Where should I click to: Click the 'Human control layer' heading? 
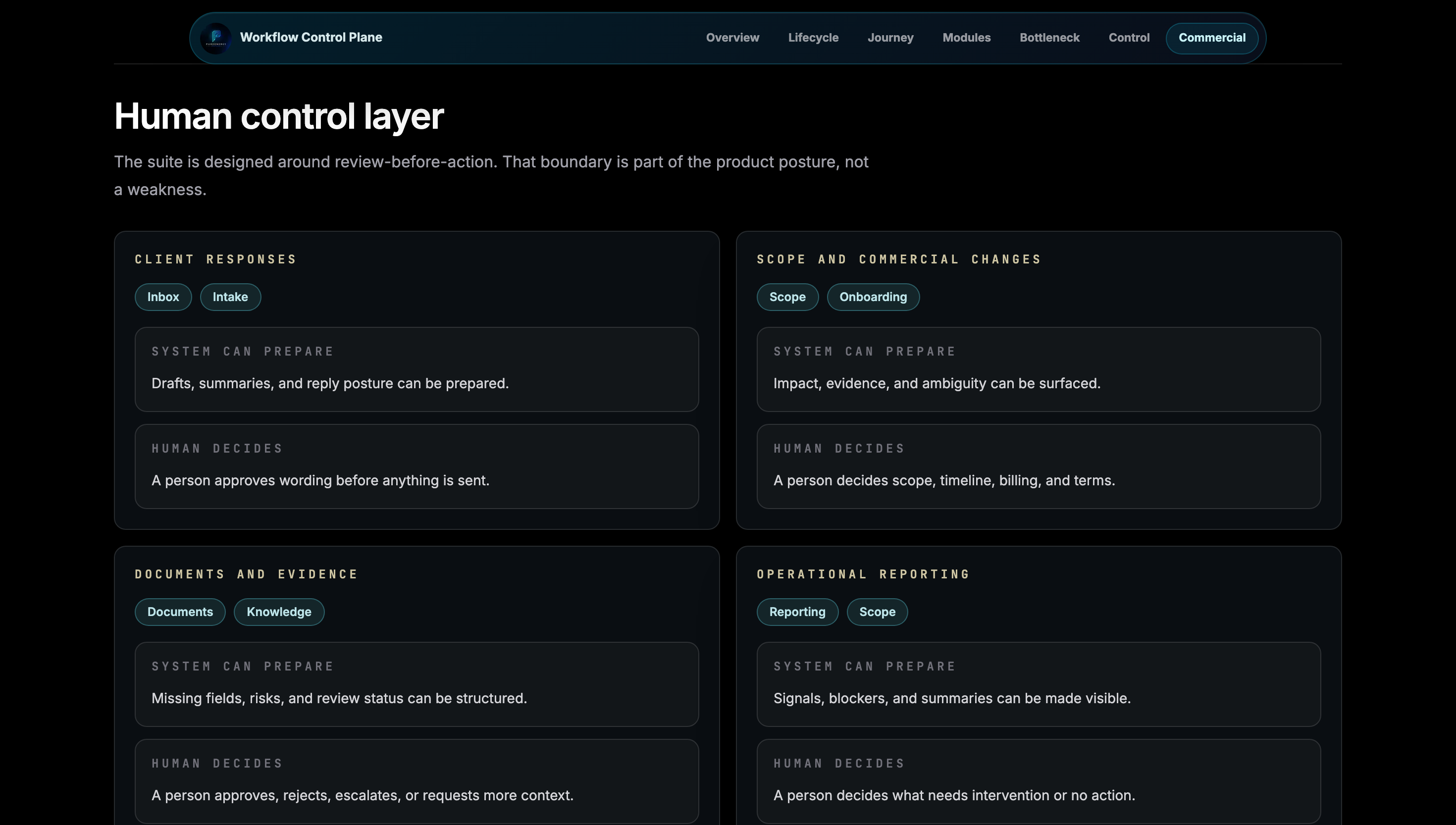point(279,116)
